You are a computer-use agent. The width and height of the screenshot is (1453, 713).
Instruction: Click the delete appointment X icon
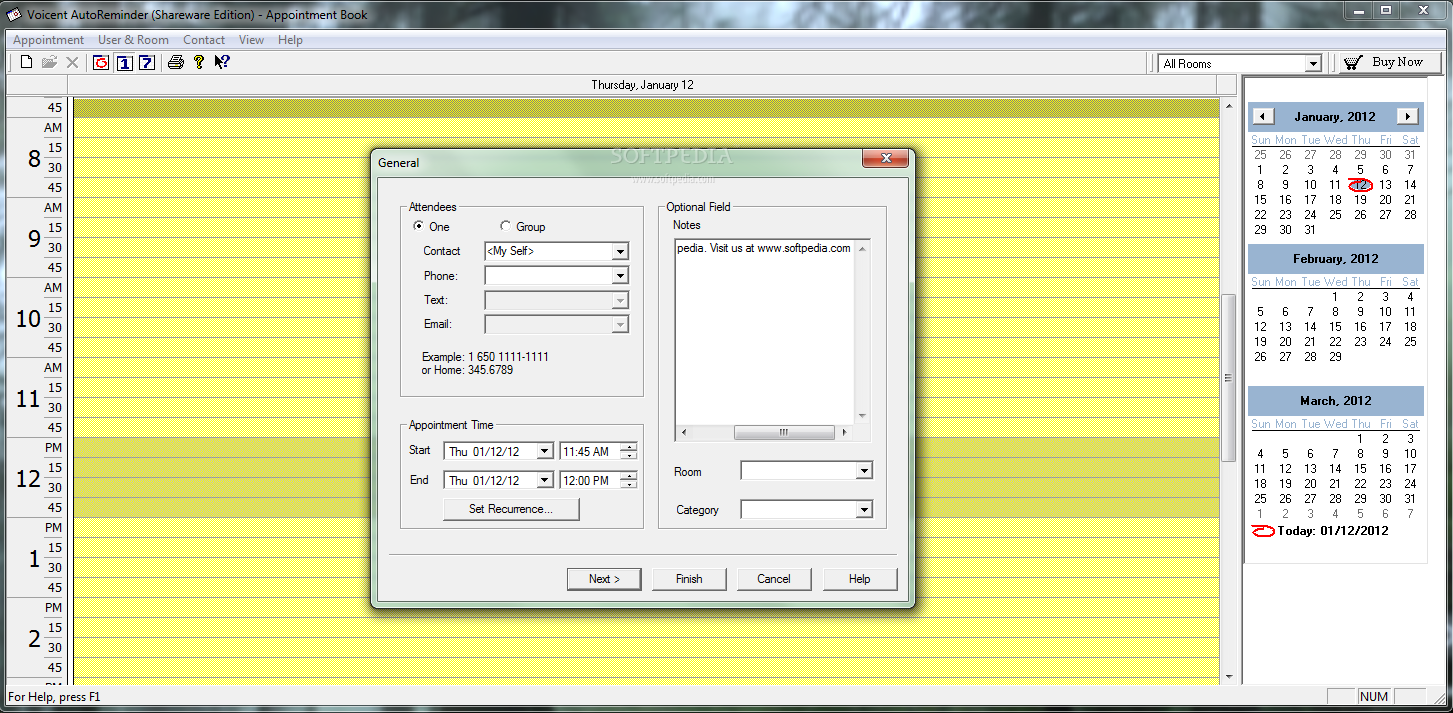pyautogui.click(x=72, y=62)
